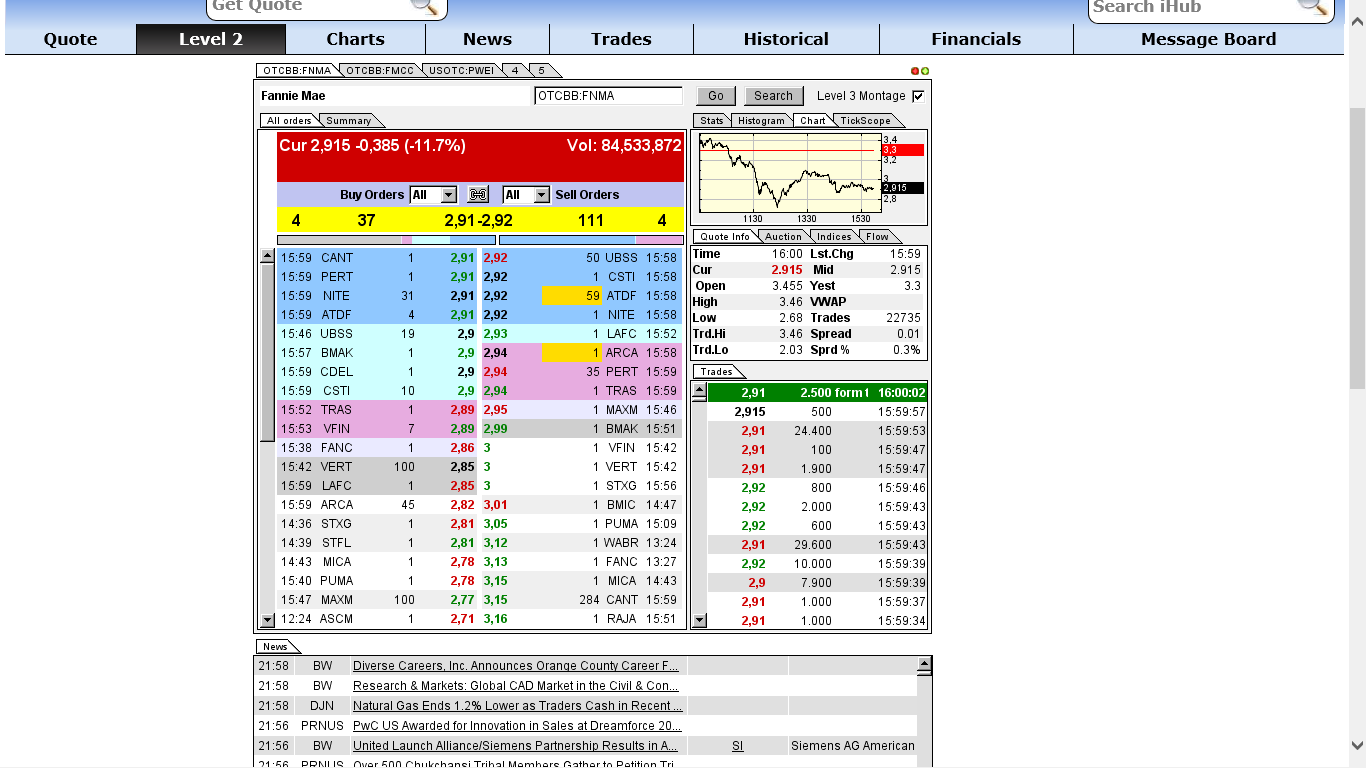Open the Historical navigation tab

(786, 39)
